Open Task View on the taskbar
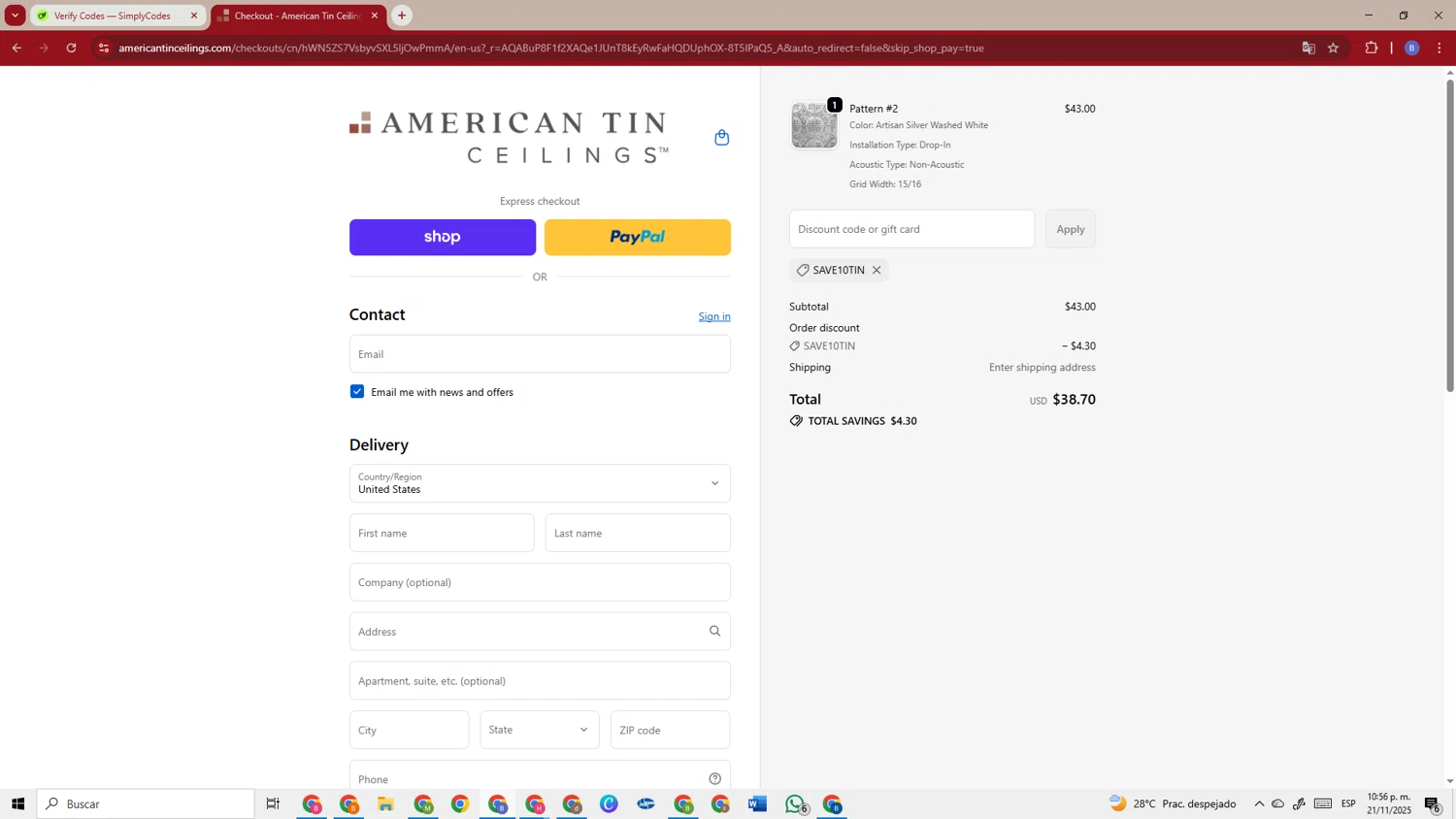The image size is (1456, 819). click(x=274, y=804)
